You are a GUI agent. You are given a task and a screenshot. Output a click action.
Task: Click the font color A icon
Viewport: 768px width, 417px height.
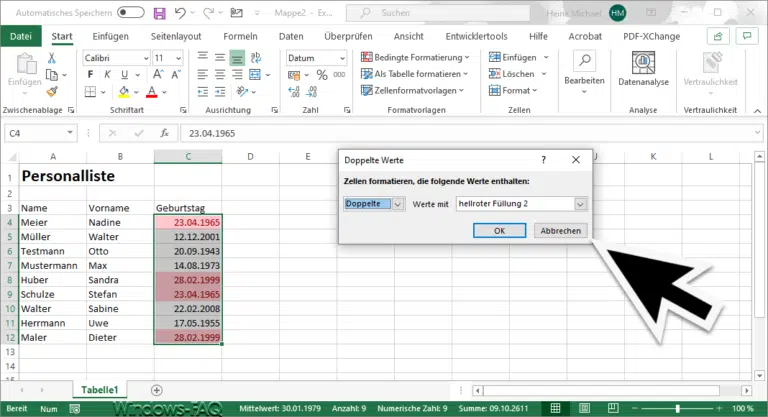[152, 92]
